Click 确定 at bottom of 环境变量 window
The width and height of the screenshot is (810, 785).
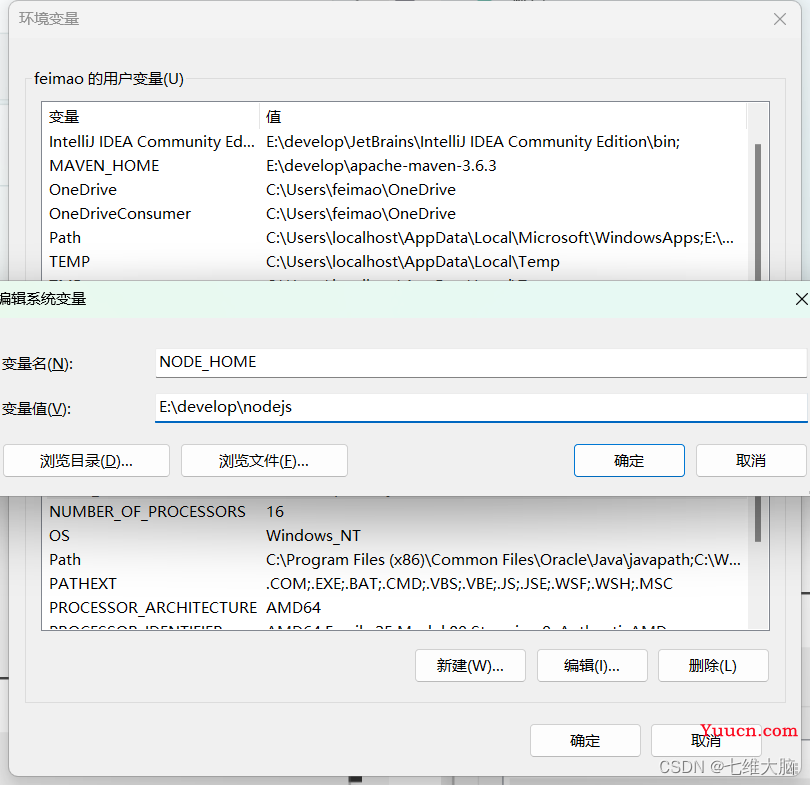585,741
